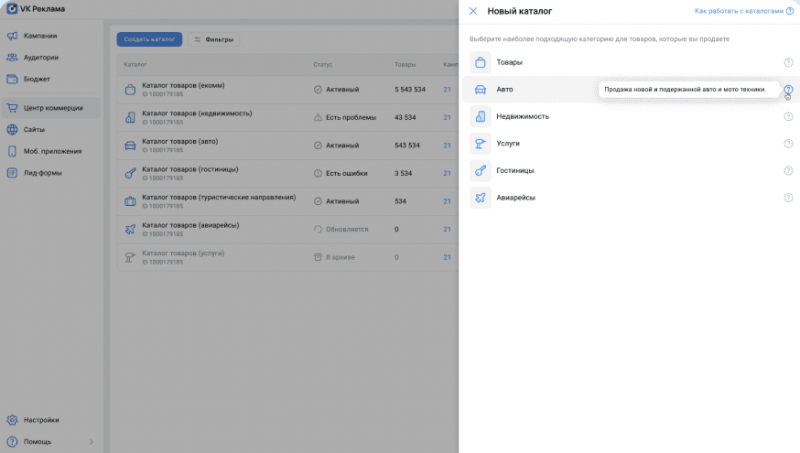The image size is (800, 453).
Task: Choose the Авиарейсы airplane icon
Action: [481, 198]
